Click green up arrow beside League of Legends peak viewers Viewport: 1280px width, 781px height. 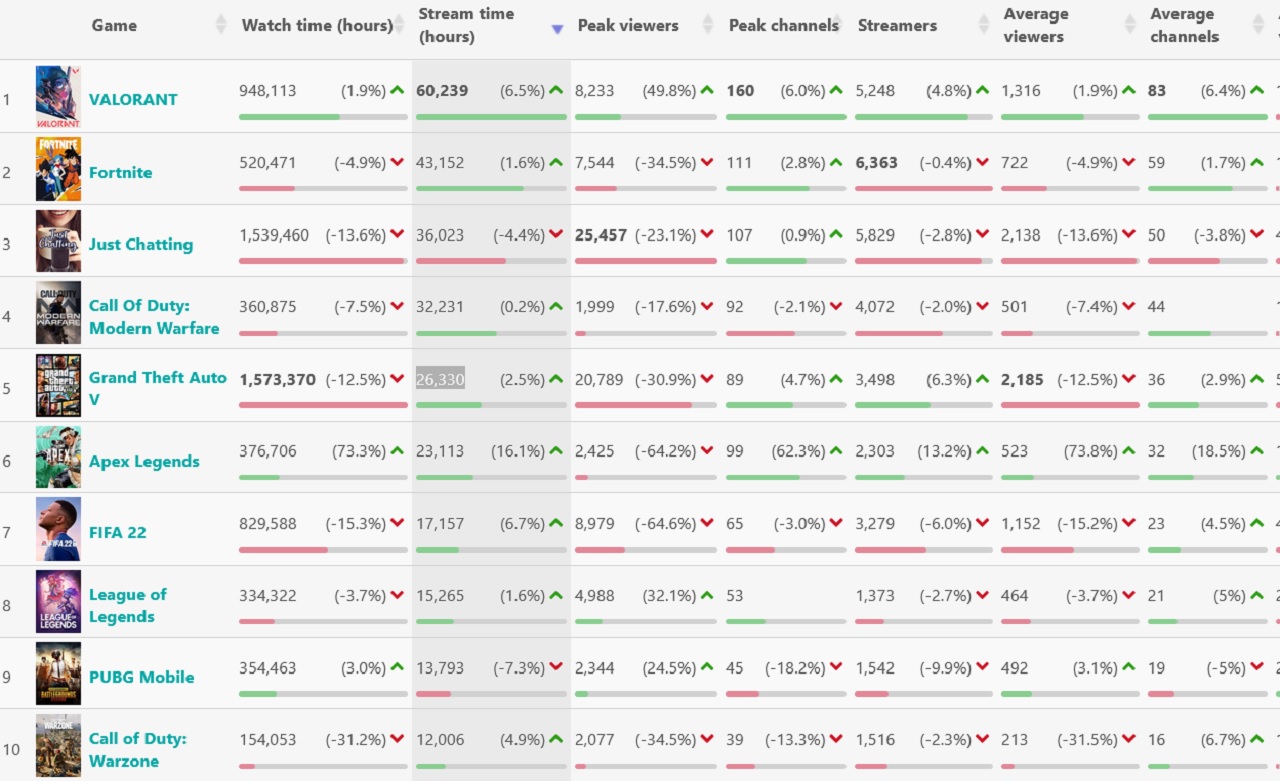pyautogui.click(x=707, y=595)
